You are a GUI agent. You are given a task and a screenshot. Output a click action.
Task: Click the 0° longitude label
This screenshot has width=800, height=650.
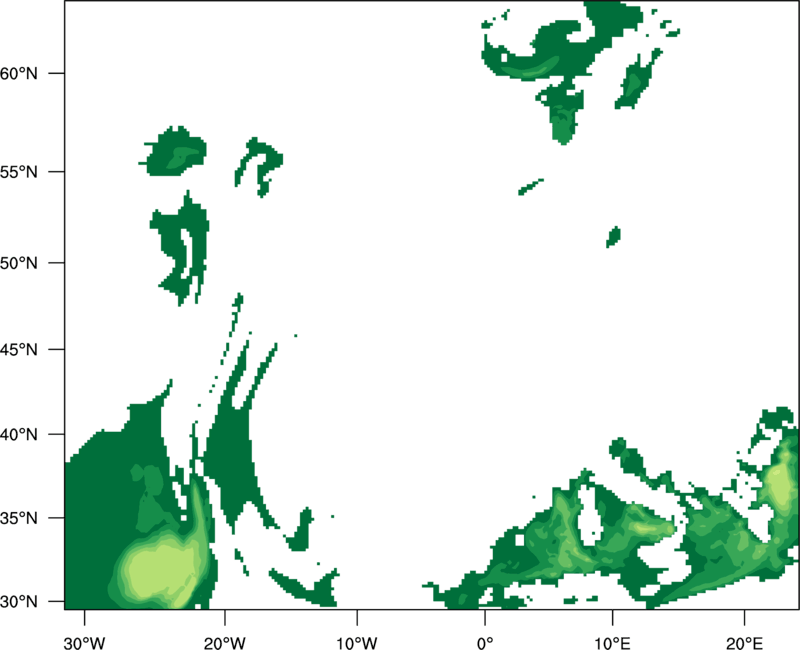point(485,643)
